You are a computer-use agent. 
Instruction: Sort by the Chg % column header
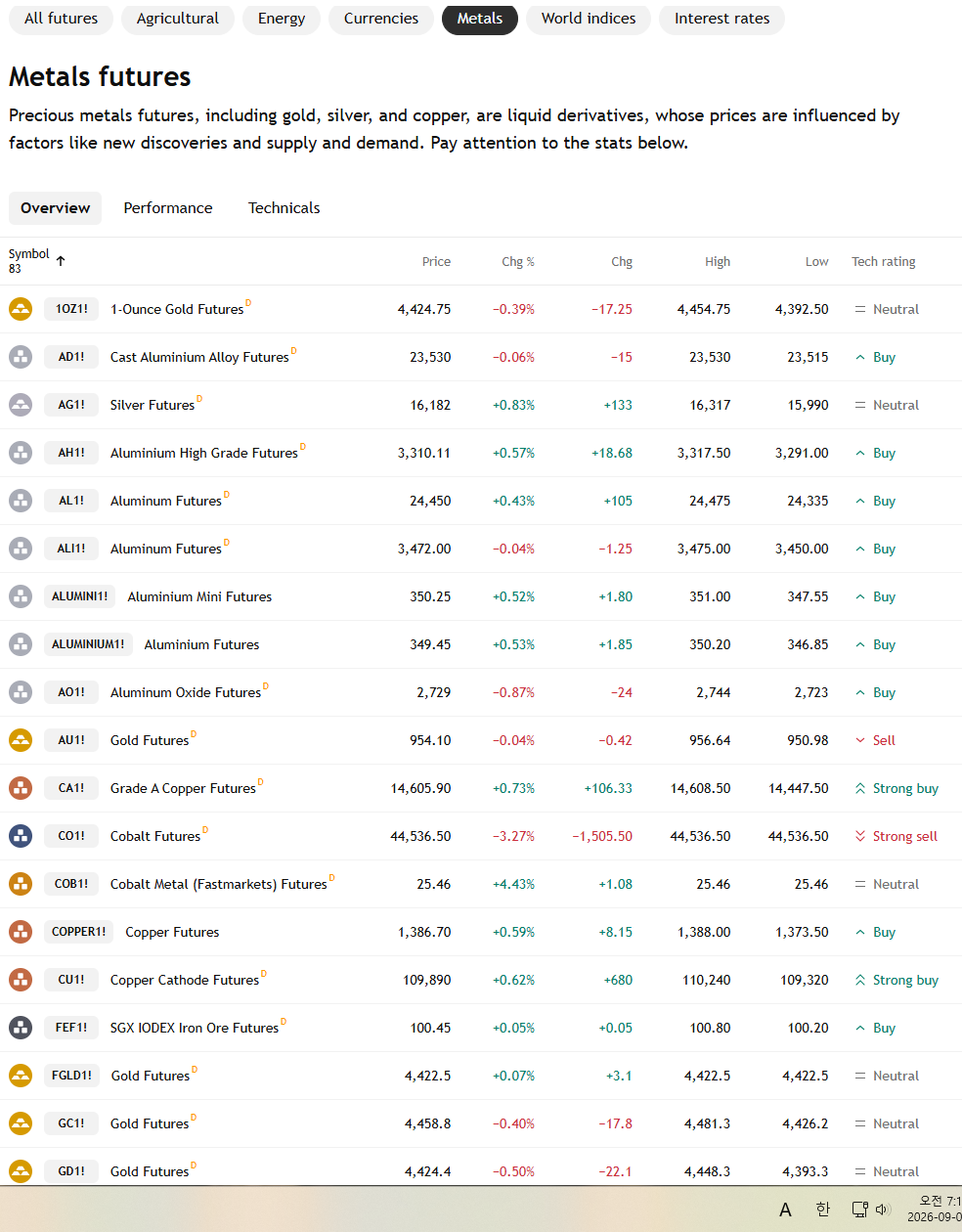click(518, 262)
